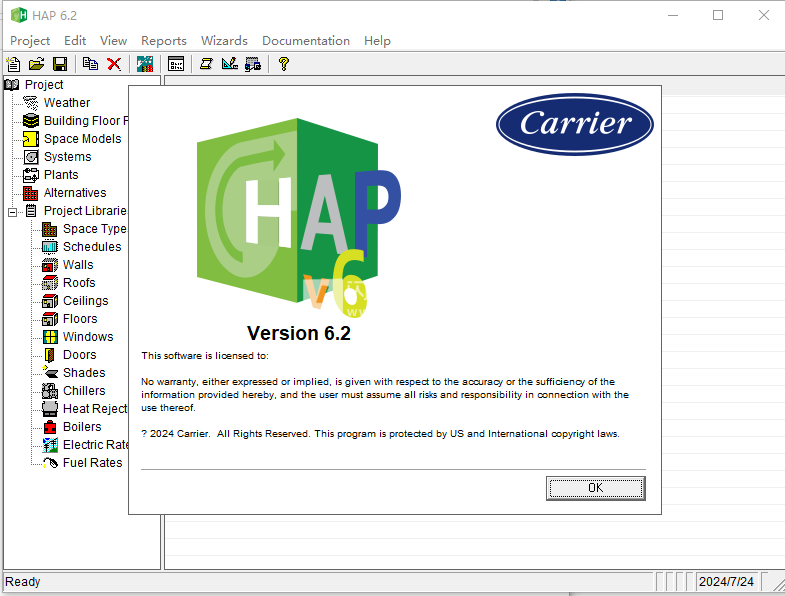Select the Space Types library label
785x596 pixels.
pos(95,229)
